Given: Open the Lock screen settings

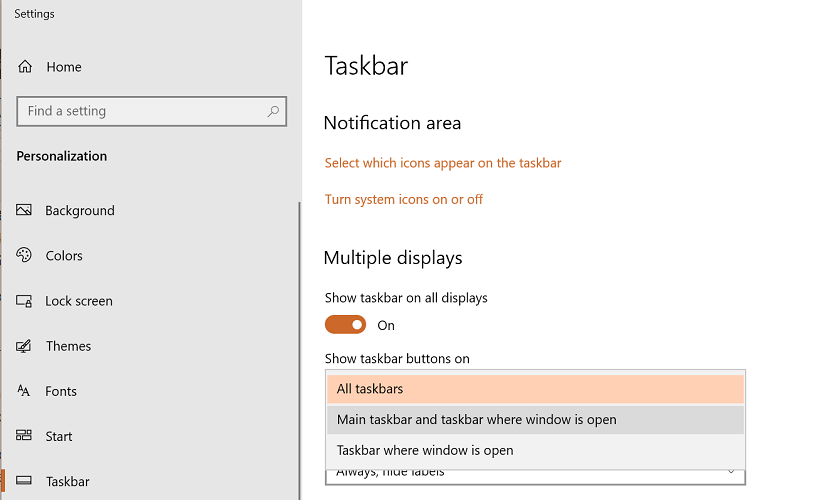Looking at the screenshot, I should click(x=79, y=301).
